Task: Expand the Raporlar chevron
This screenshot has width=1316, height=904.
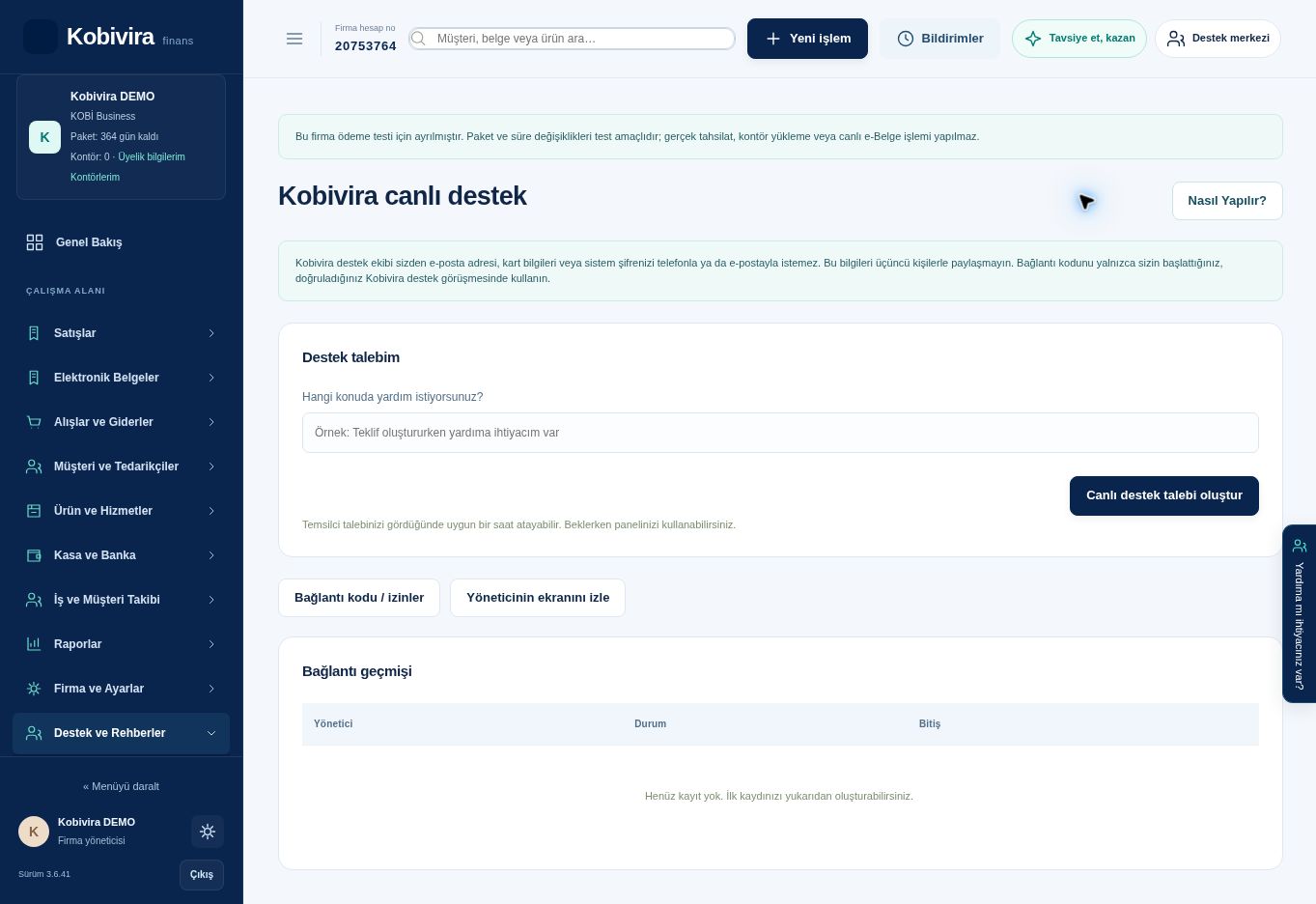Action: tap(211, 644)
